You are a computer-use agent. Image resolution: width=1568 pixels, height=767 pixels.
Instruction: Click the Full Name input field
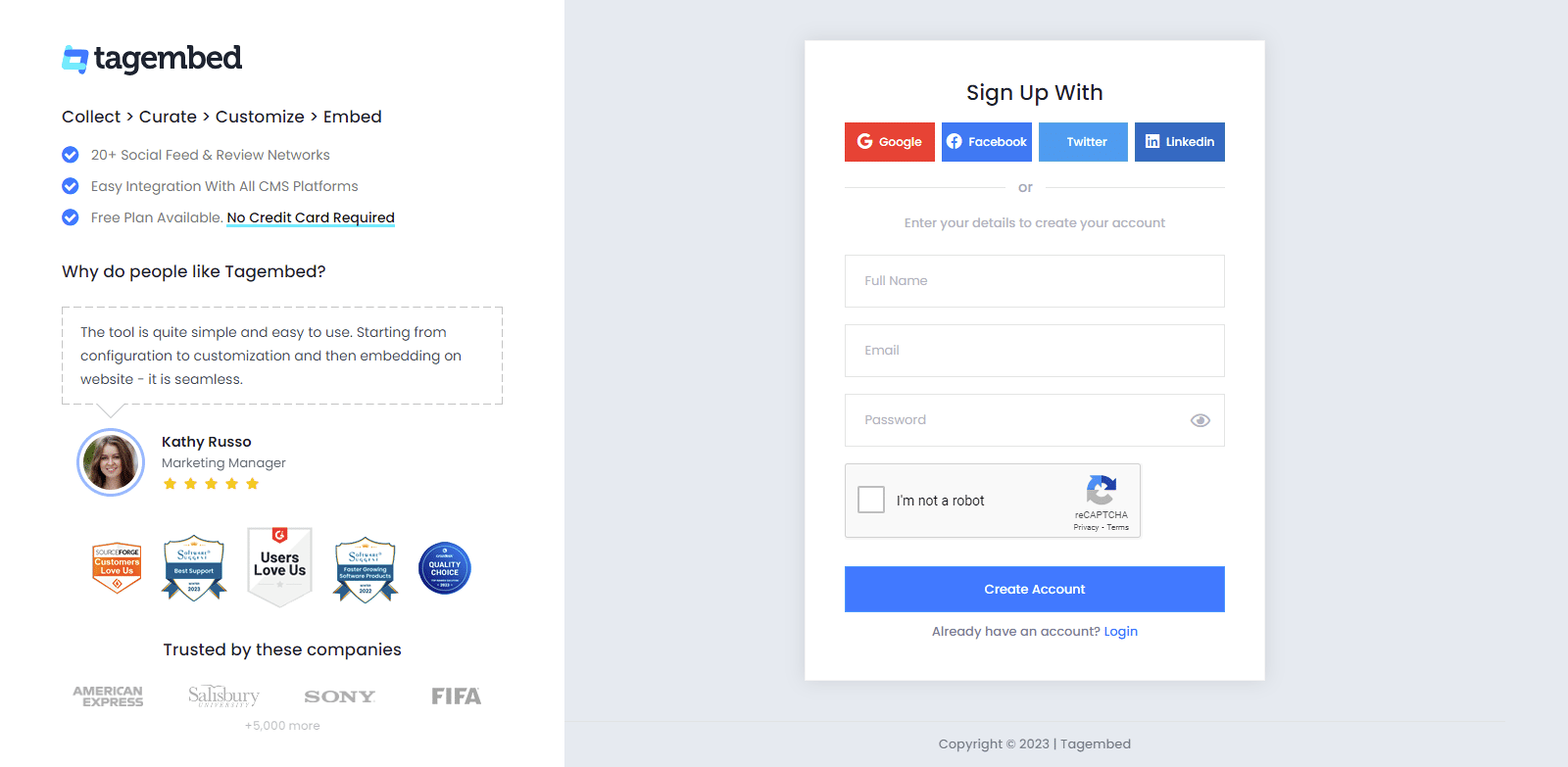coord(1034,281)
